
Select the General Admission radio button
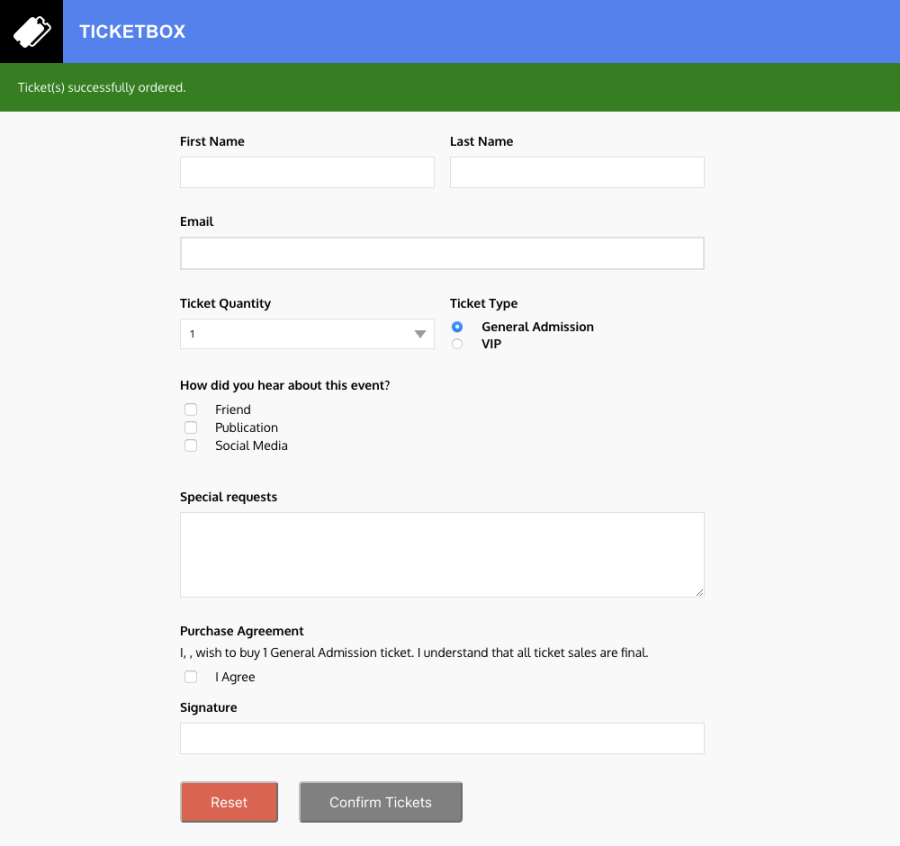[x=457, y=327]
